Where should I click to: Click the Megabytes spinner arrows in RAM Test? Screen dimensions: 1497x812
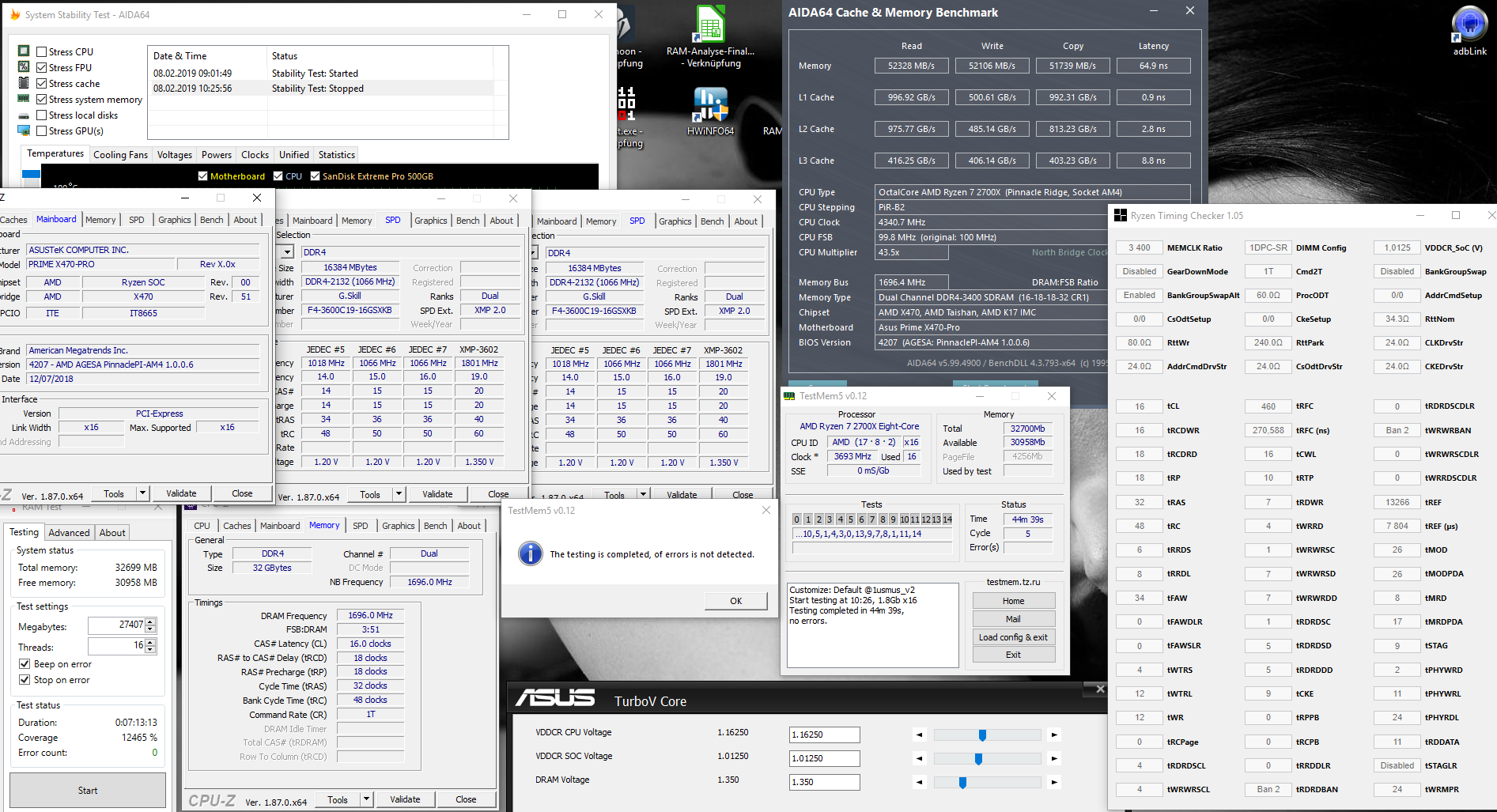150,625
